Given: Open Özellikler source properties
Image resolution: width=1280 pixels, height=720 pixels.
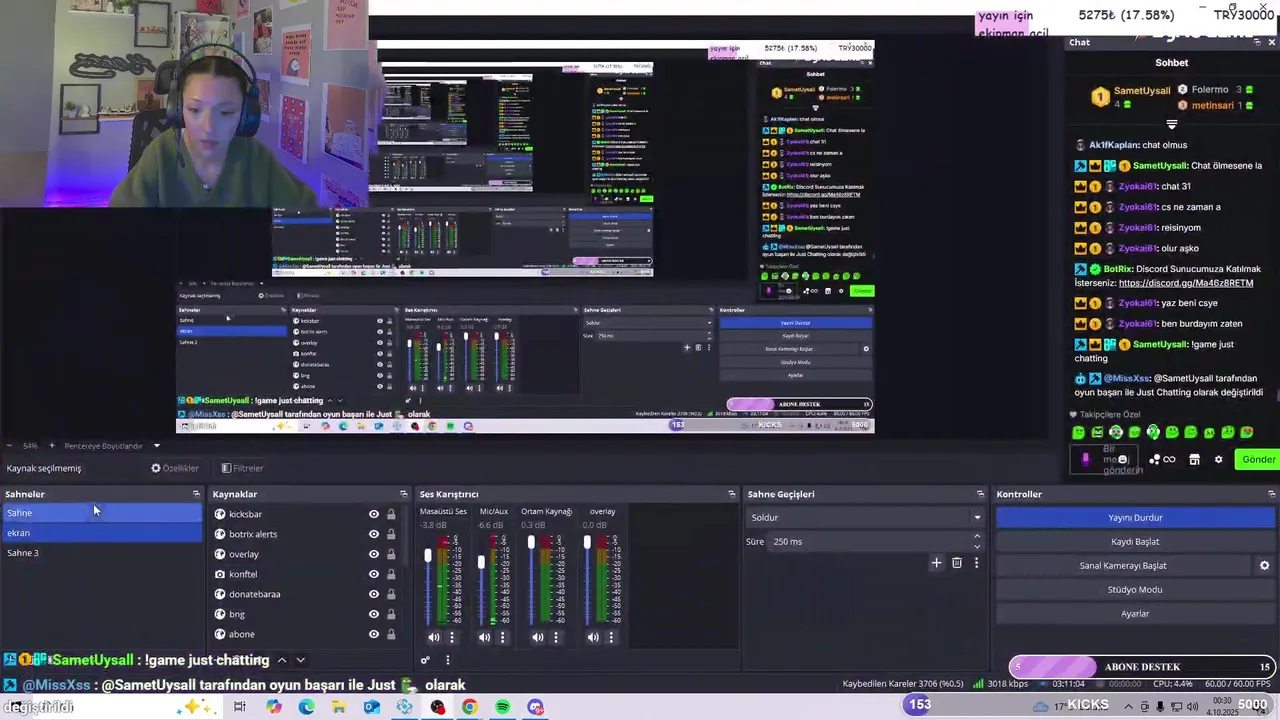Looking at the screenshot, I should pyautogui.click(x=175, y=468).
